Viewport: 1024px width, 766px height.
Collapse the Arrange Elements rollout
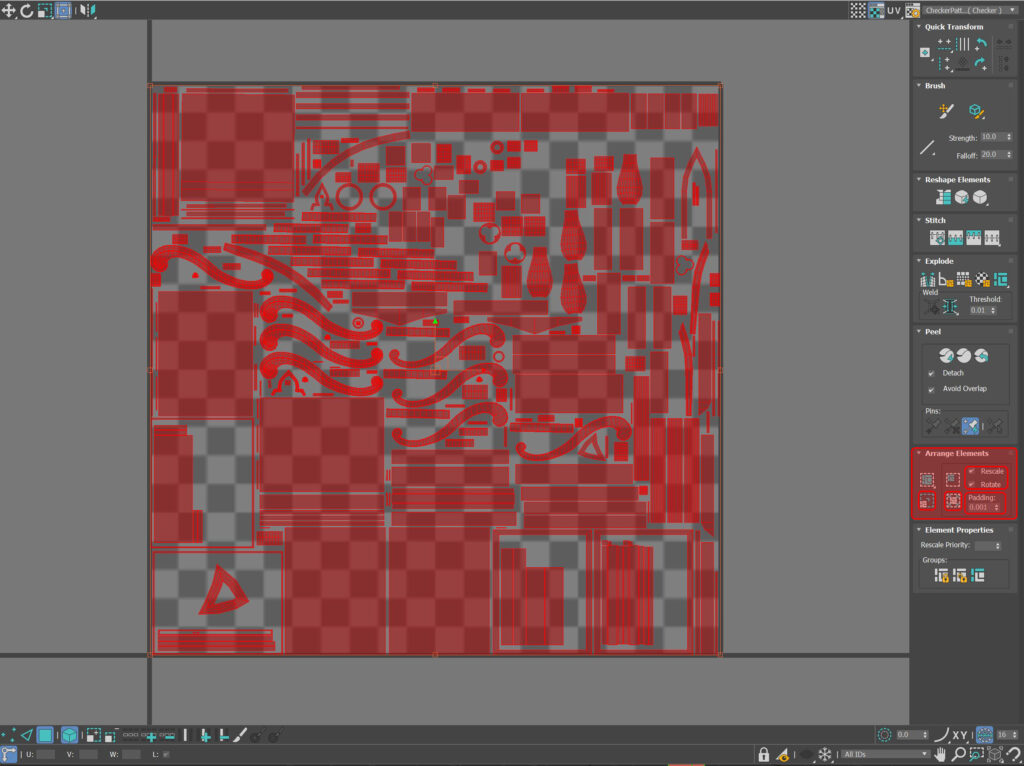[919, 453]
